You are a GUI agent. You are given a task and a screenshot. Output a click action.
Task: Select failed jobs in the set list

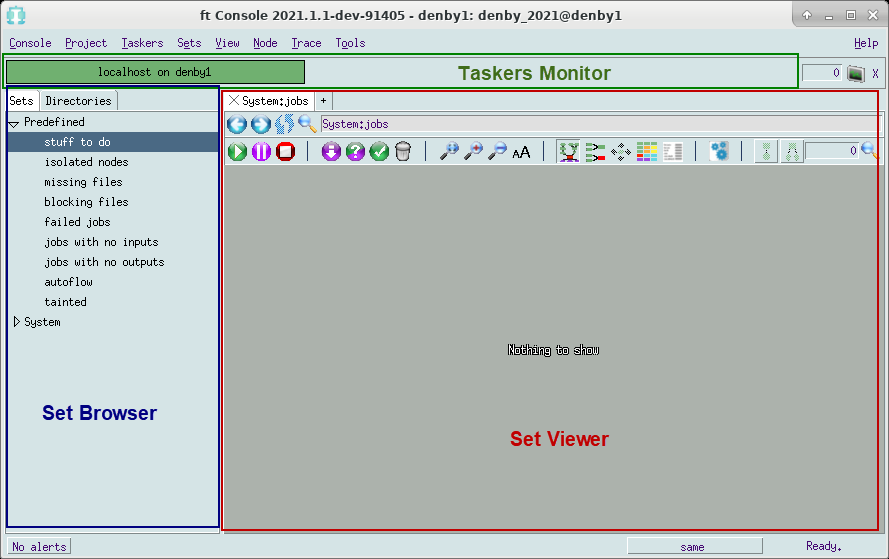pos(77,222)
